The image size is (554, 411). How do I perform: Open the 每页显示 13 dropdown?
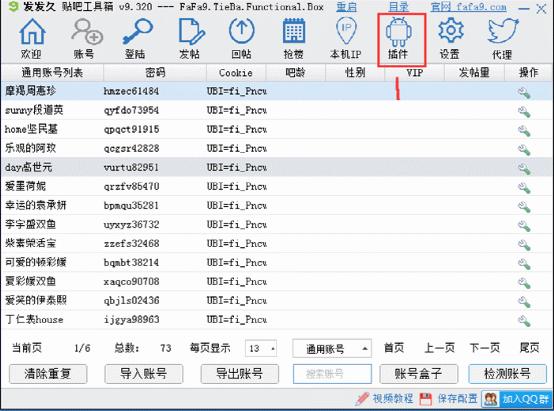pyautogui.click(x=261, y=348)
